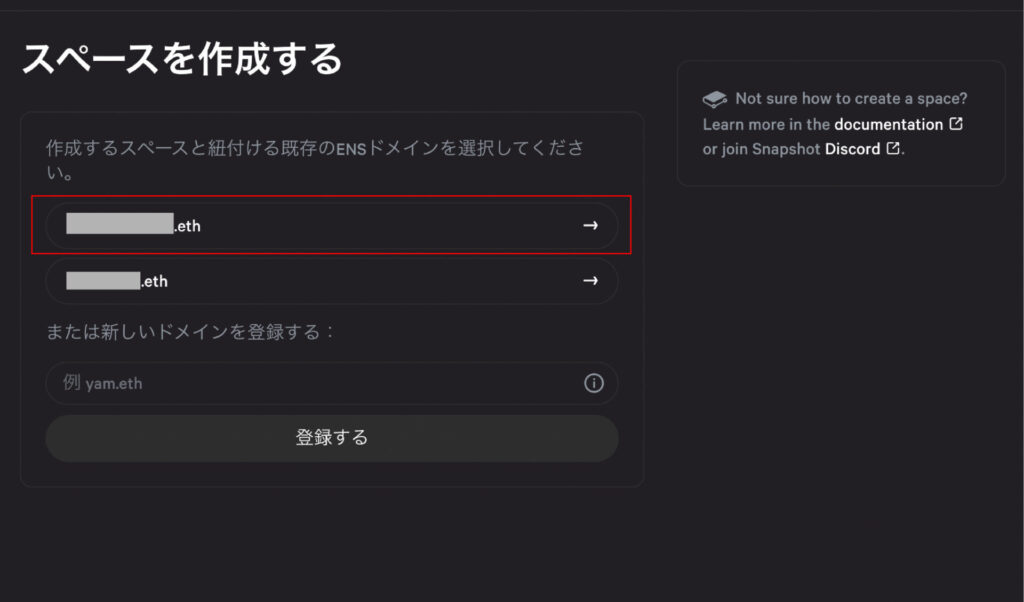Select the second .eth domain row
The width and height of the screenshot is (1024, 602).
pyautogui.click(x=332, y=281)
